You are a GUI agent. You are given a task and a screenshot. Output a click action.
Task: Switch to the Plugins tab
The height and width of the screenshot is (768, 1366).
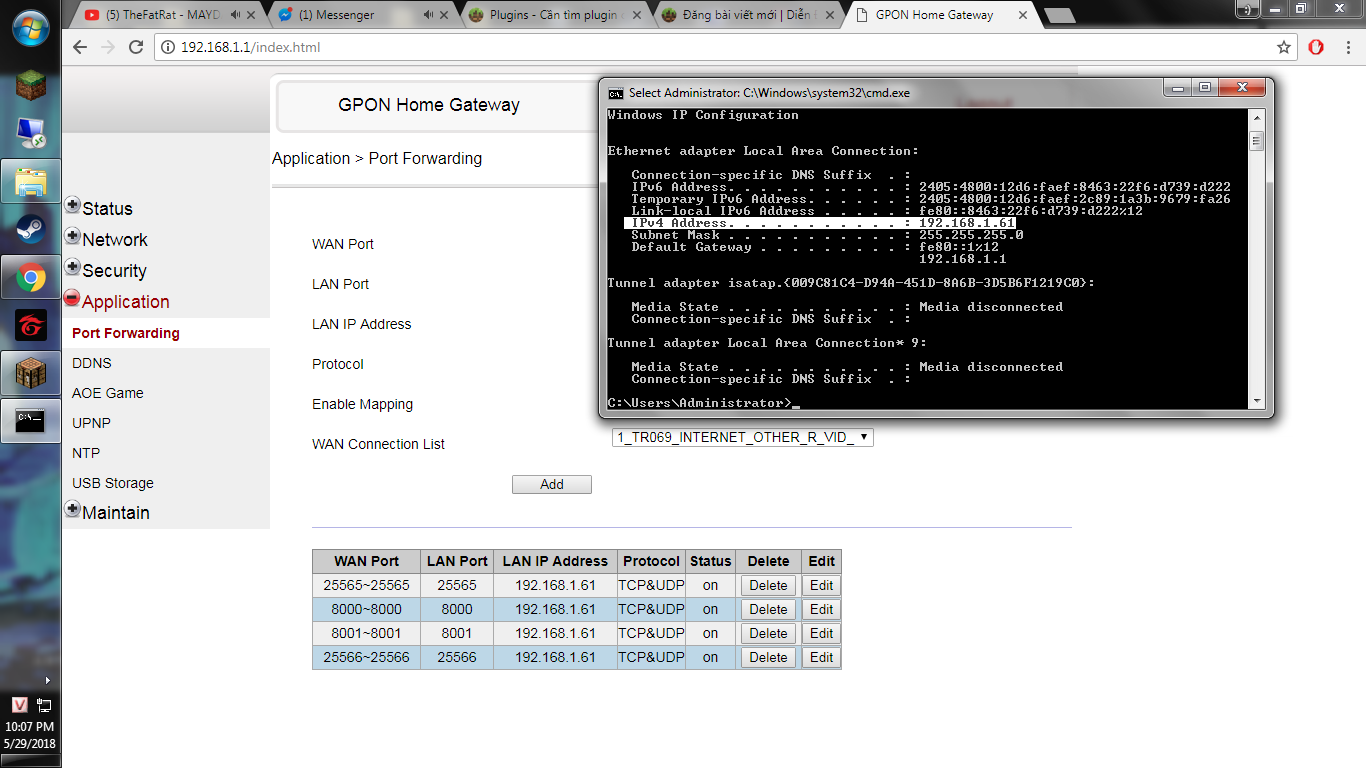click(x=555, y=15)
